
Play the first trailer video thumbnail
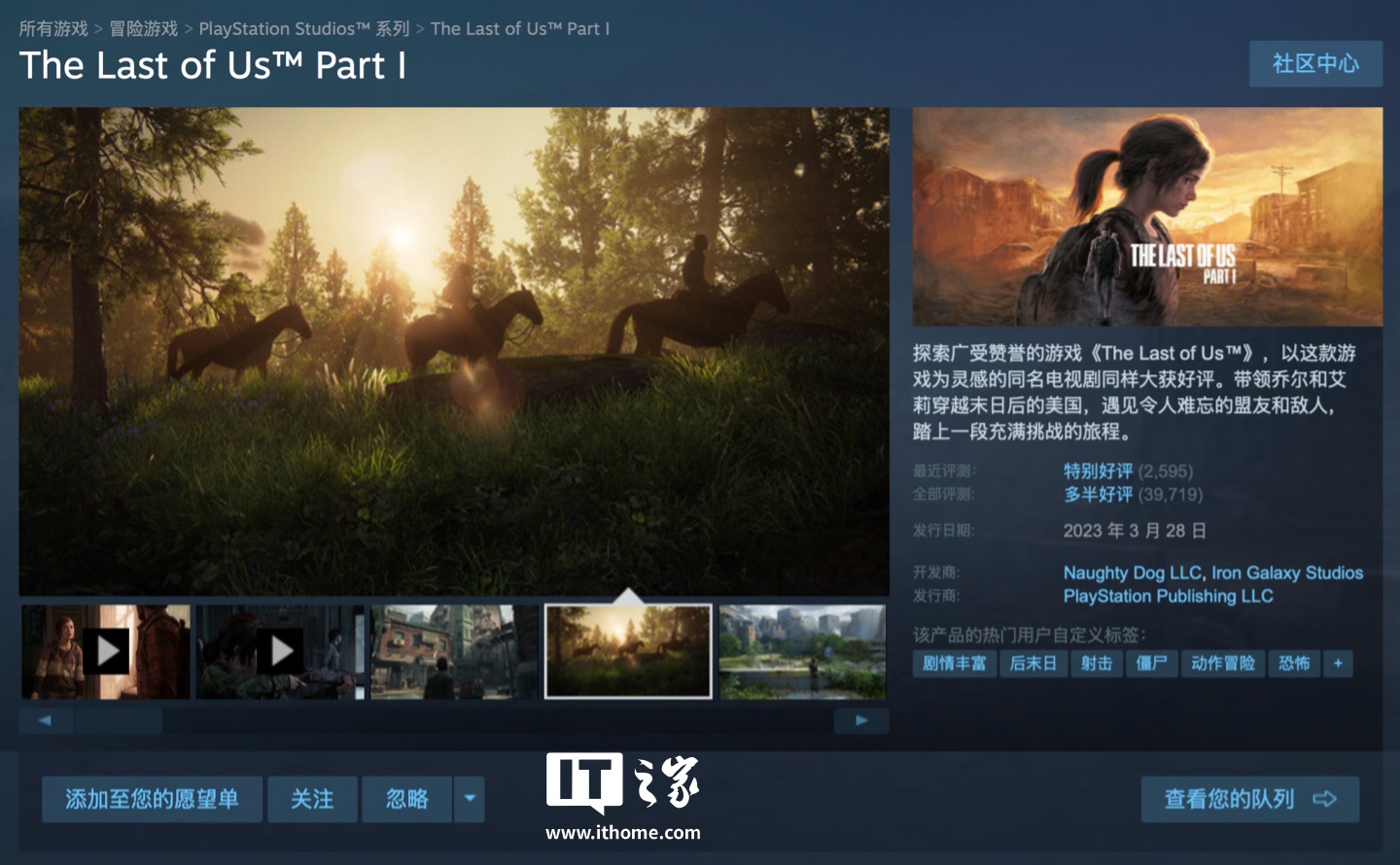(x=106, y=651)
